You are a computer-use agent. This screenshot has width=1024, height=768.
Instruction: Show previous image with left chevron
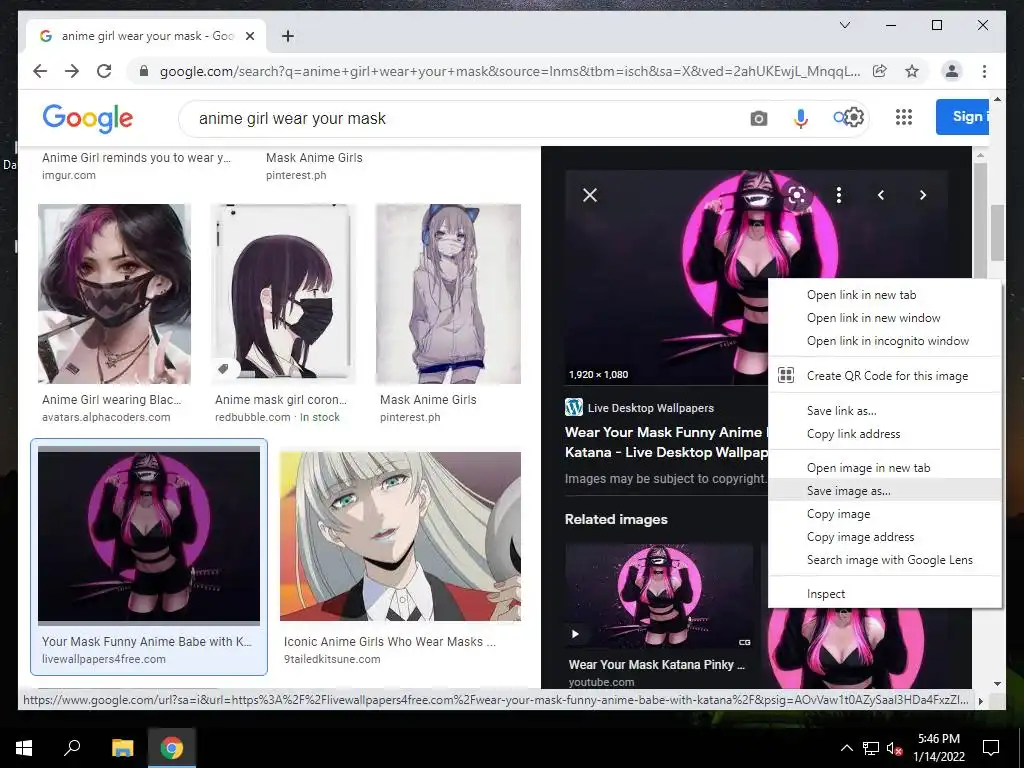(881, 195)
